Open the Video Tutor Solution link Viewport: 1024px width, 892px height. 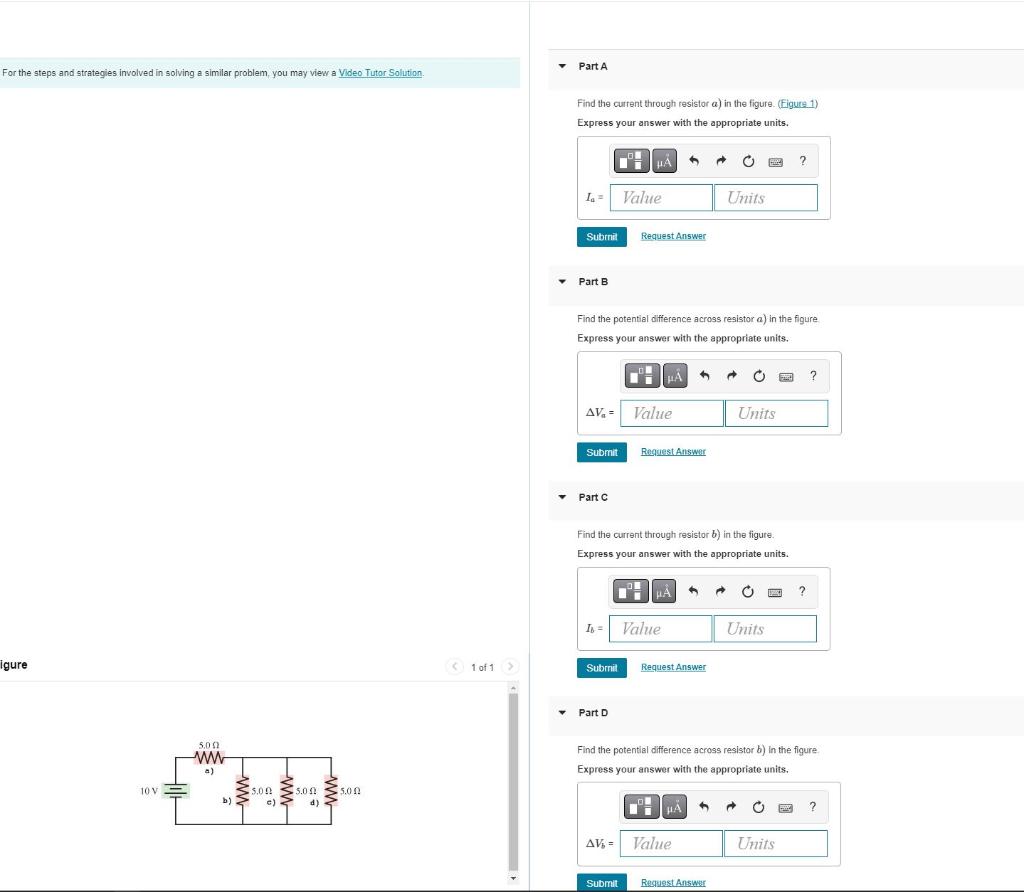380,72
